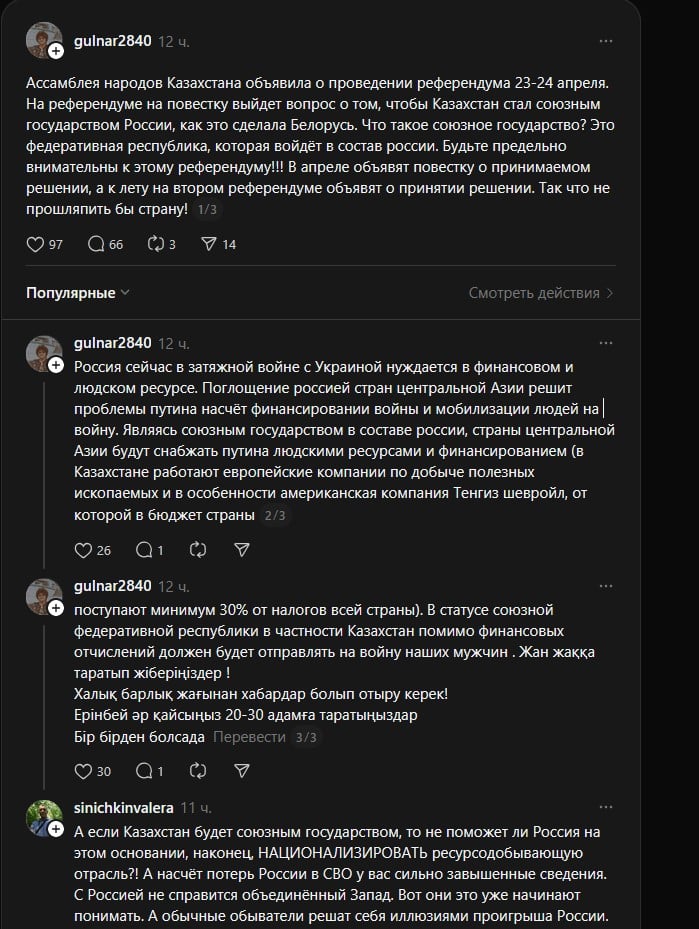Follow gulnar2840 using the avatar plus badge
699x929 pixels.
(x=56, y=51)
